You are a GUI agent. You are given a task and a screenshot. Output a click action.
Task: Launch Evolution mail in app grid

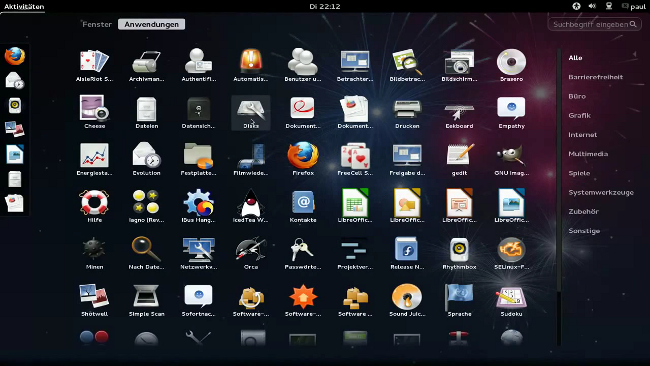(146, 159)
